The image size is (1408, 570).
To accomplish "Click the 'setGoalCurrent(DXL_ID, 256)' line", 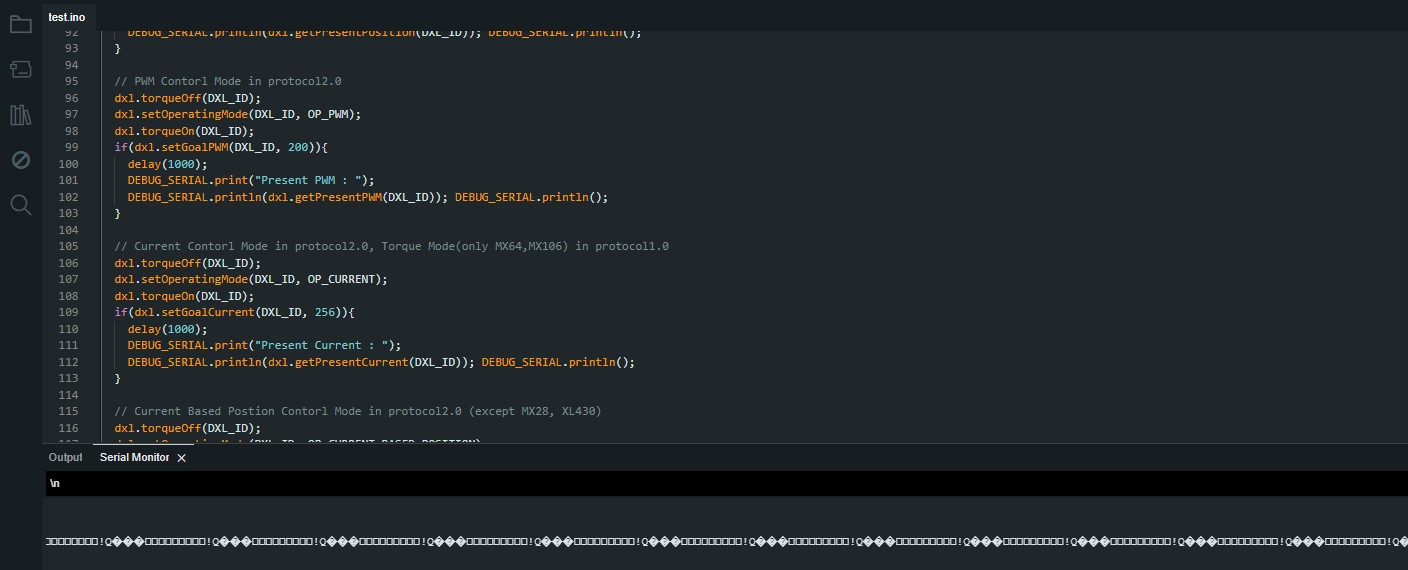I will [234, 312].
